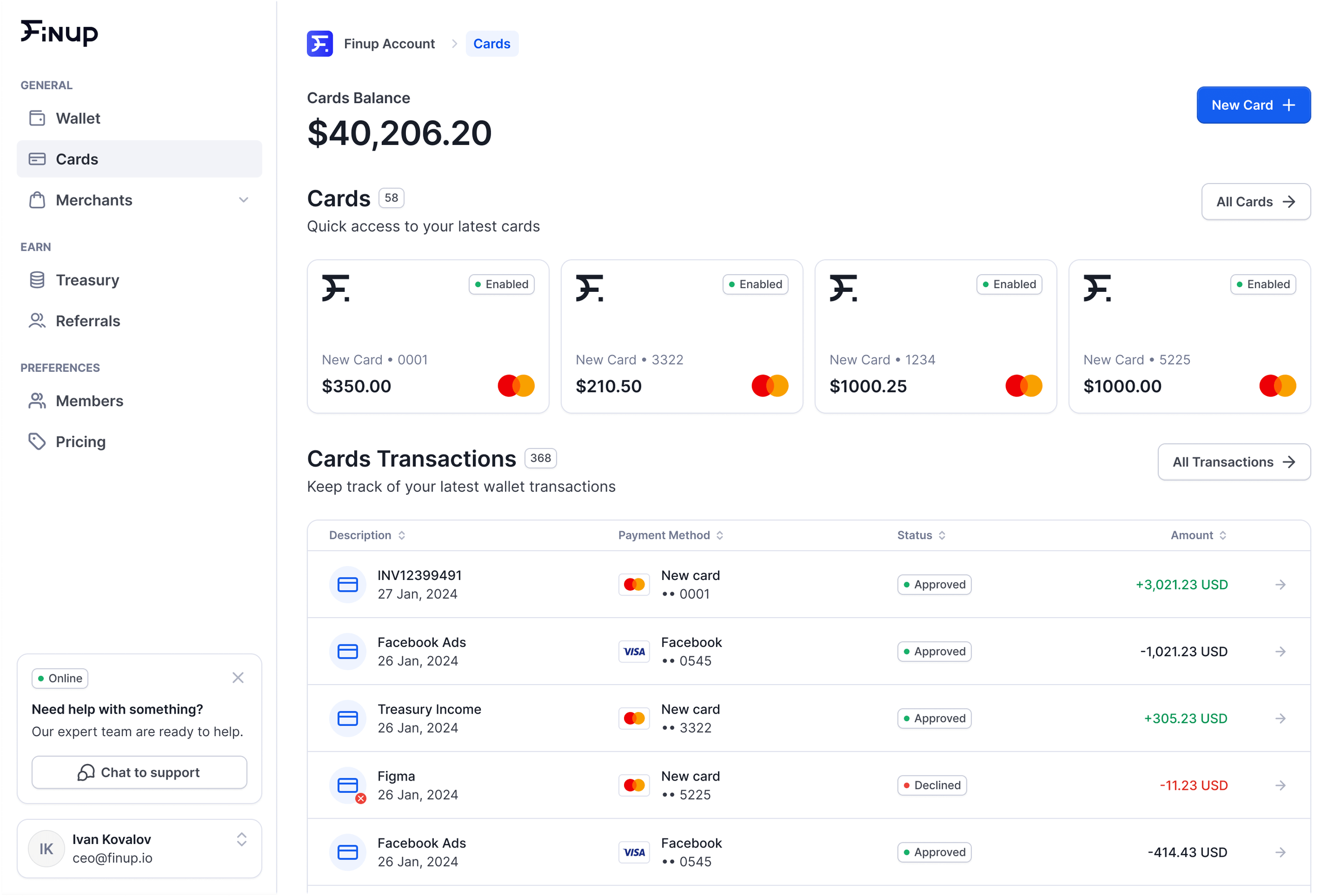
Task: Select the Cards breadcrumb tab
Action: click(x=492, y=43)
